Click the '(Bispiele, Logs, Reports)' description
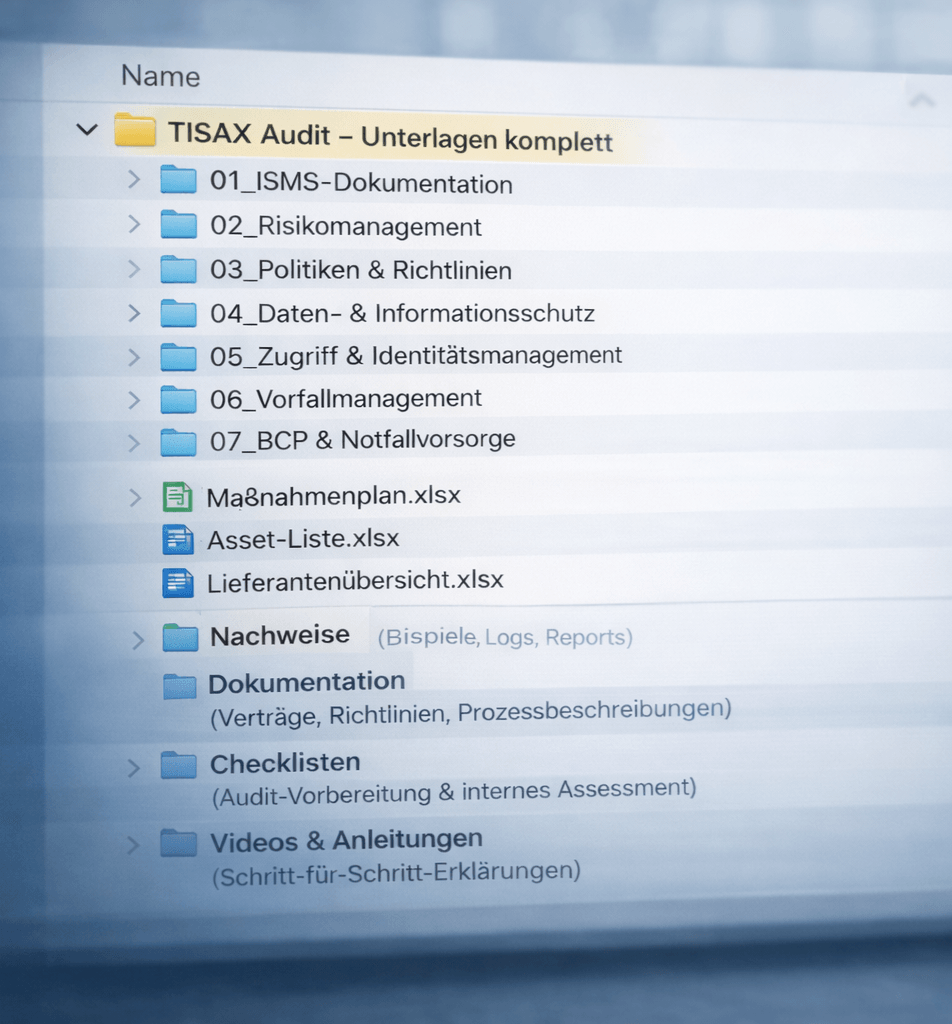Screen dimensions: 952x1024 point(505,637)
